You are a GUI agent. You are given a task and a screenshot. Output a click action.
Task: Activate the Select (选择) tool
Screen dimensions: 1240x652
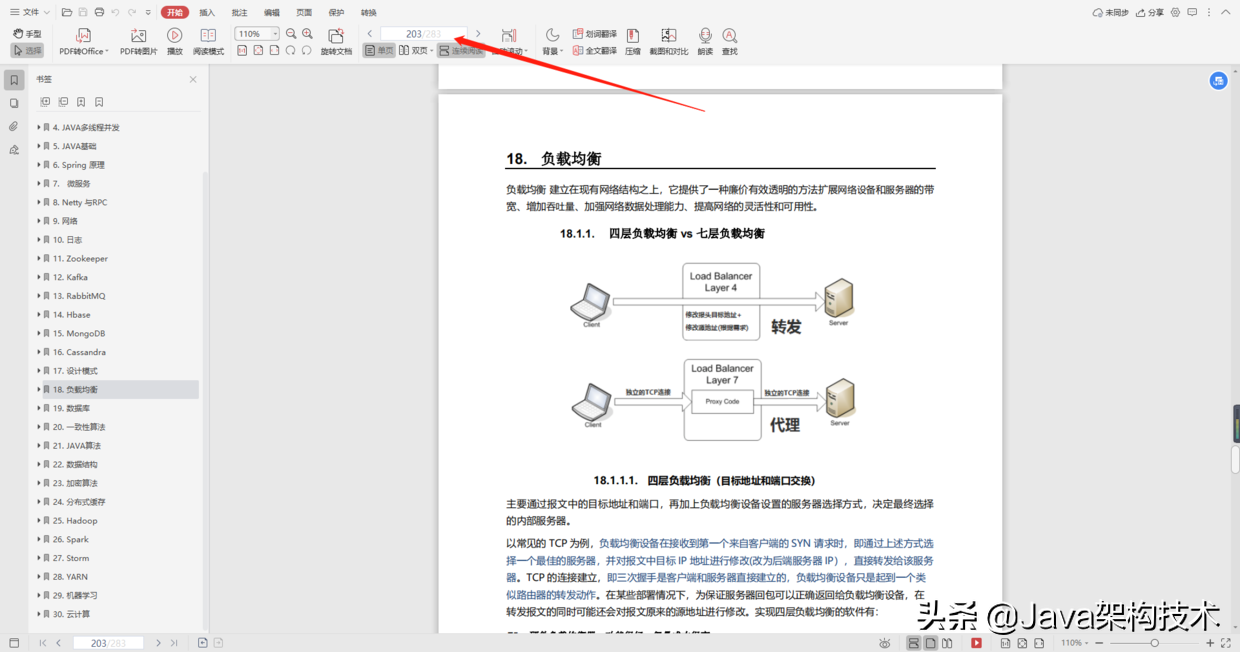click(27, 50)
